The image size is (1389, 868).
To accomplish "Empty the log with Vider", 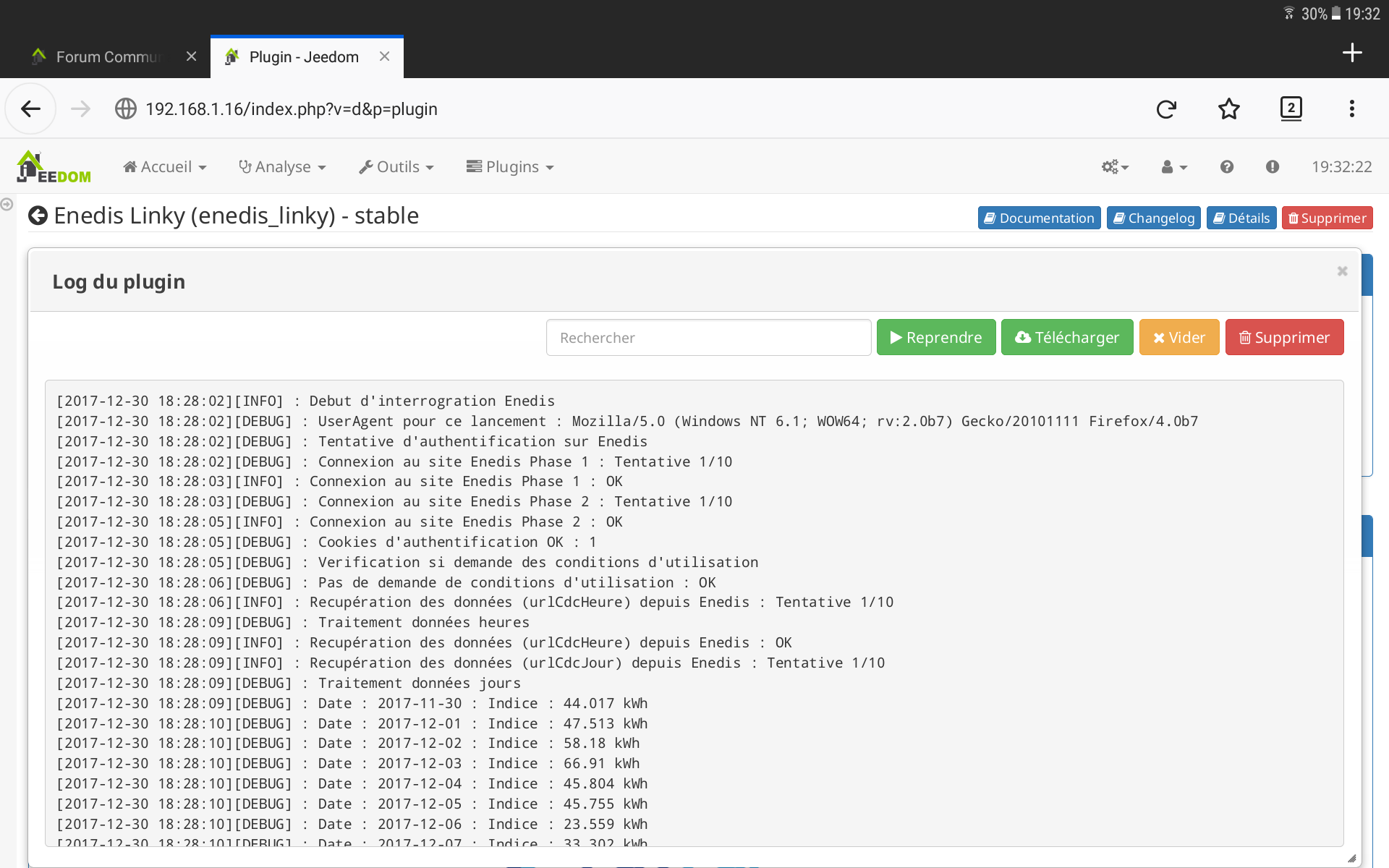I will [1179, 337].
